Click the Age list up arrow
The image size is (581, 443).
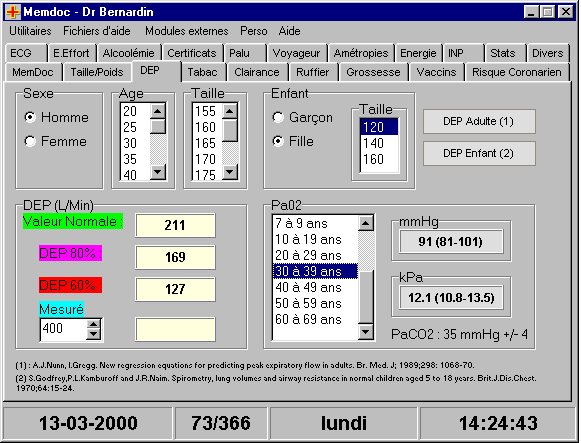[158, 111]
